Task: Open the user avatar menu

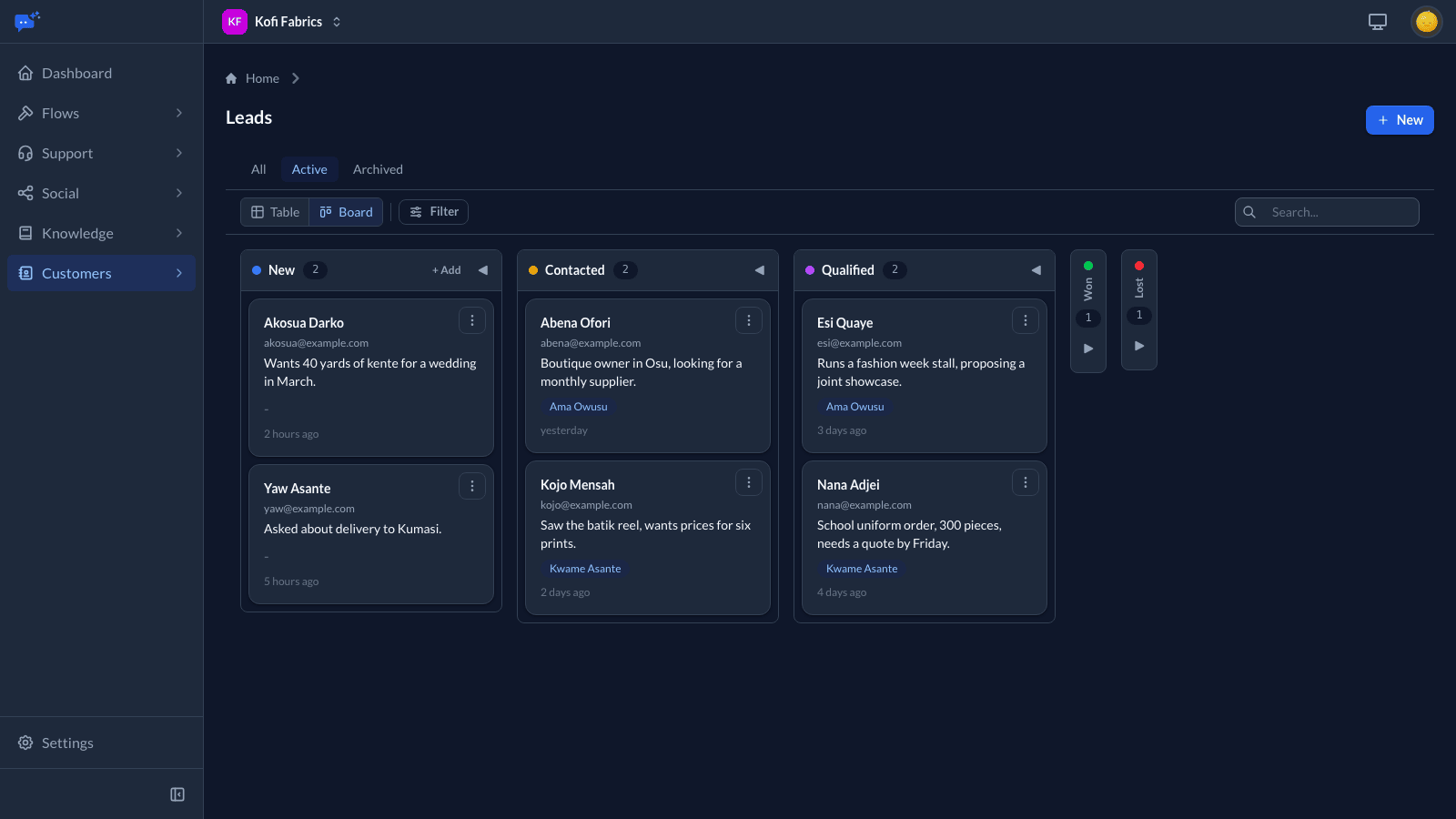Action: pos(1426,21)
